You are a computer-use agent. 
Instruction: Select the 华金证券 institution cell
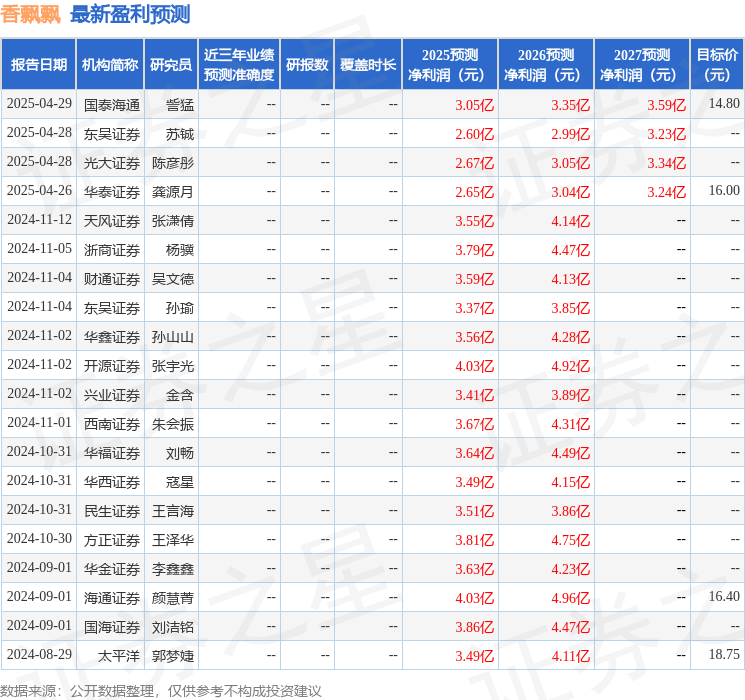(112, 569)
